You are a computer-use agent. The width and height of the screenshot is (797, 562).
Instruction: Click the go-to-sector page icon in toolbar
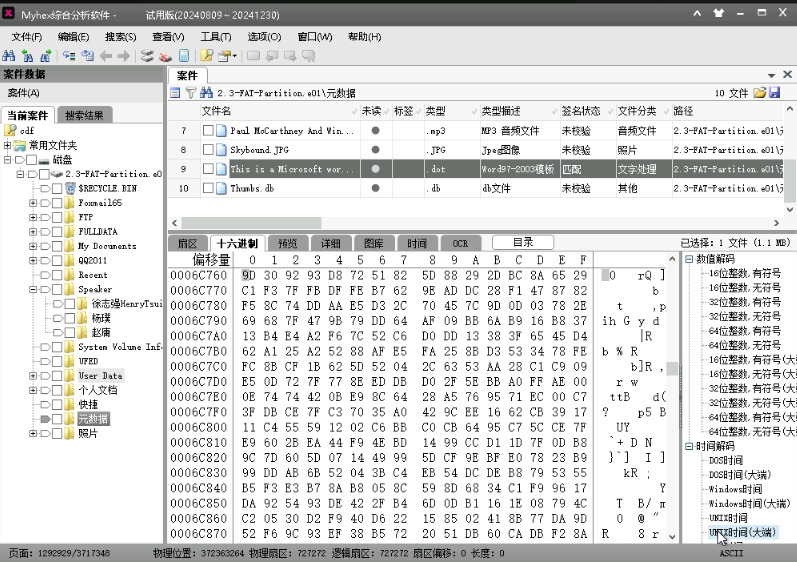click(87, 56)
